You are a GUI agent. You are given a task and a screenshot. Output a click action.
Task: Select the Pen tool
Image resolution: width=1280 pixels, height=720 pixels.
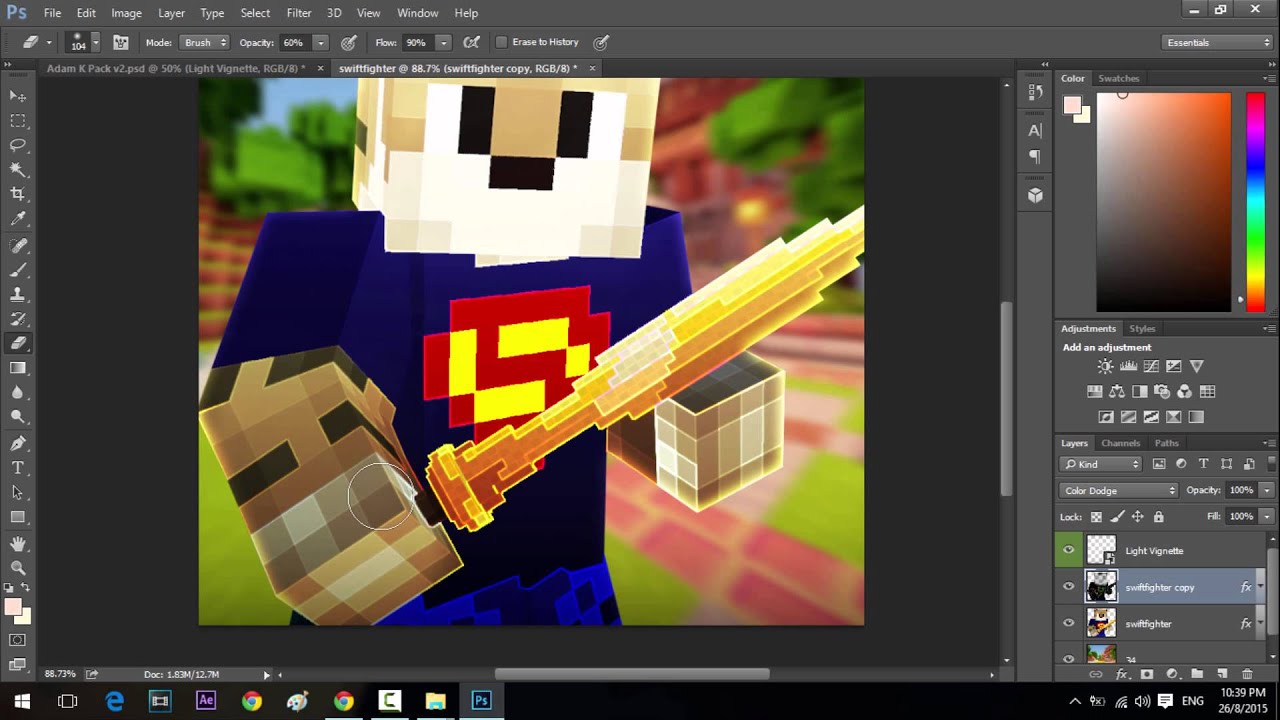pyautogui.click(x=18, y=444)
